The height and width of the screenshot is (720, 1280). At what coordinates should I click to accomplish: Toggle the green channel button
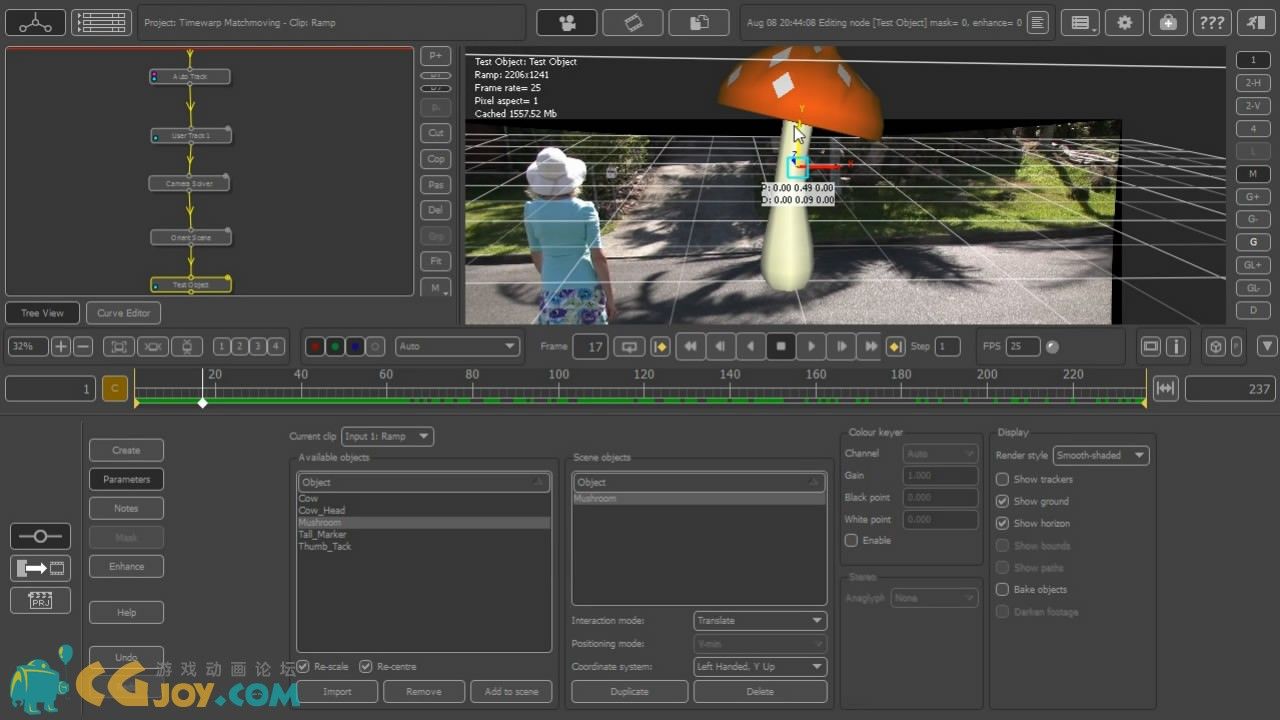point(335,347)
